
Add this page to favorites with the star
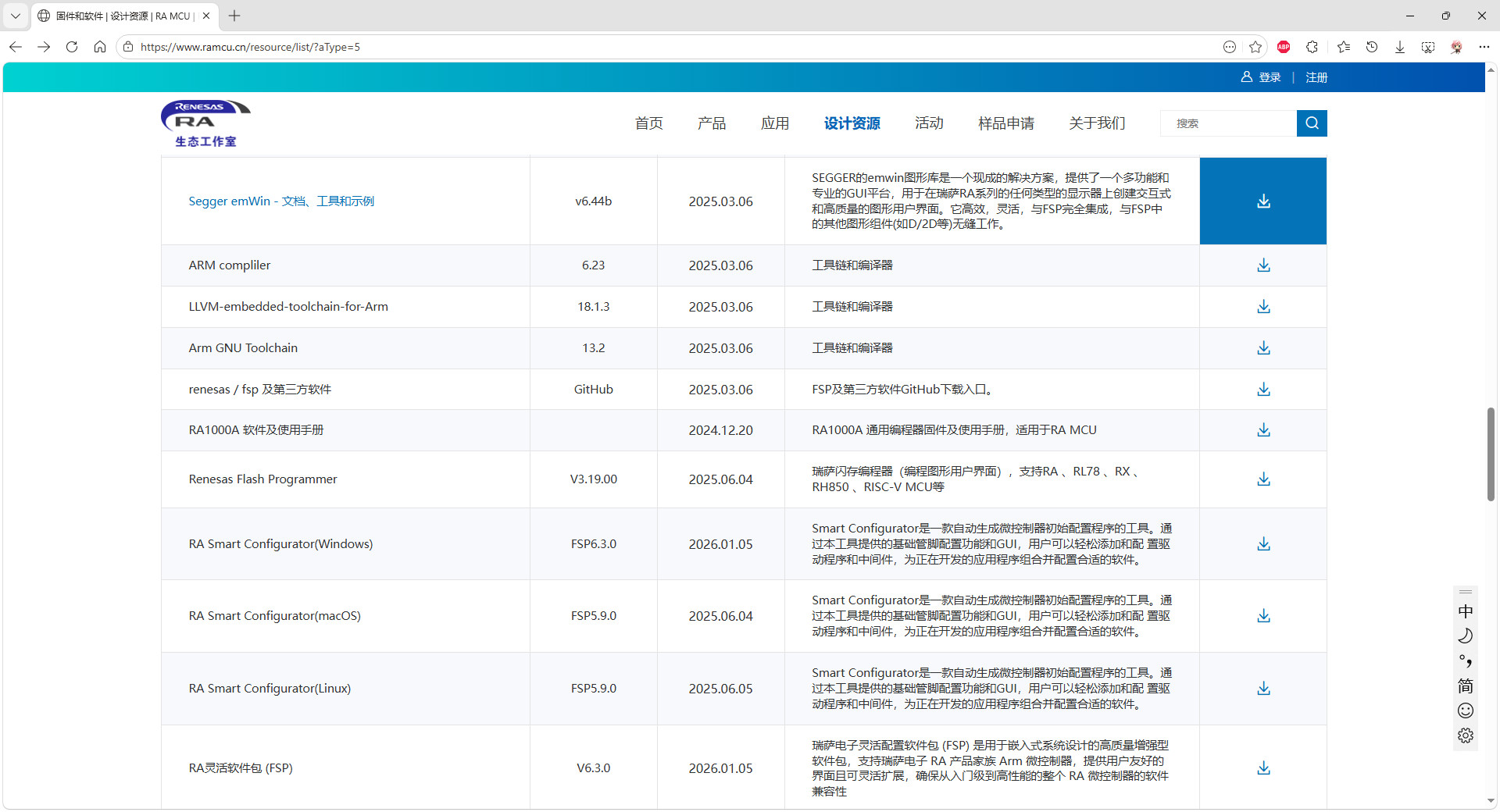click(x=1255, y=47)
